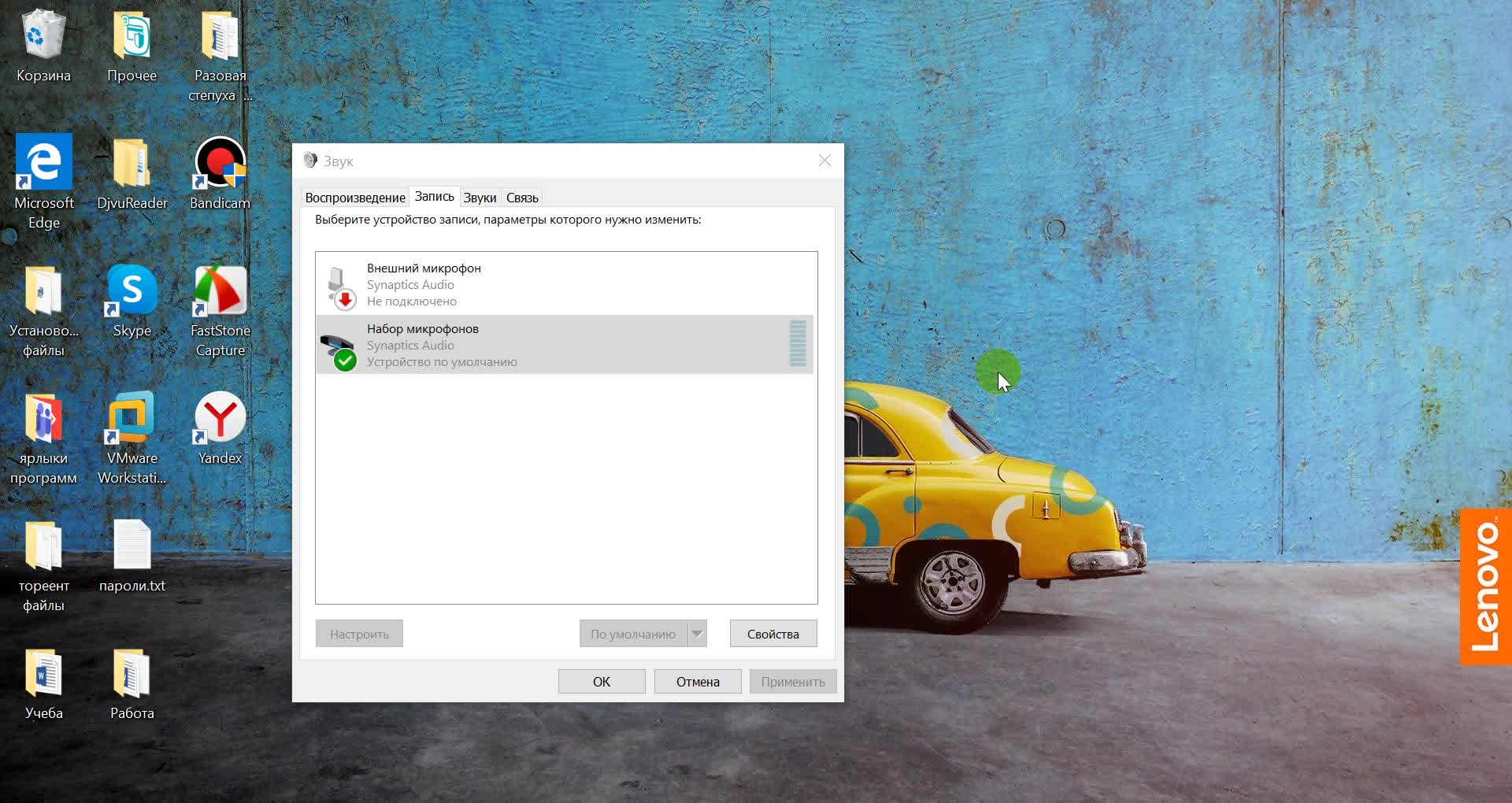Confirm with the ОК button
This screenshot has height=803, width=1512.
tap(602, 682)
